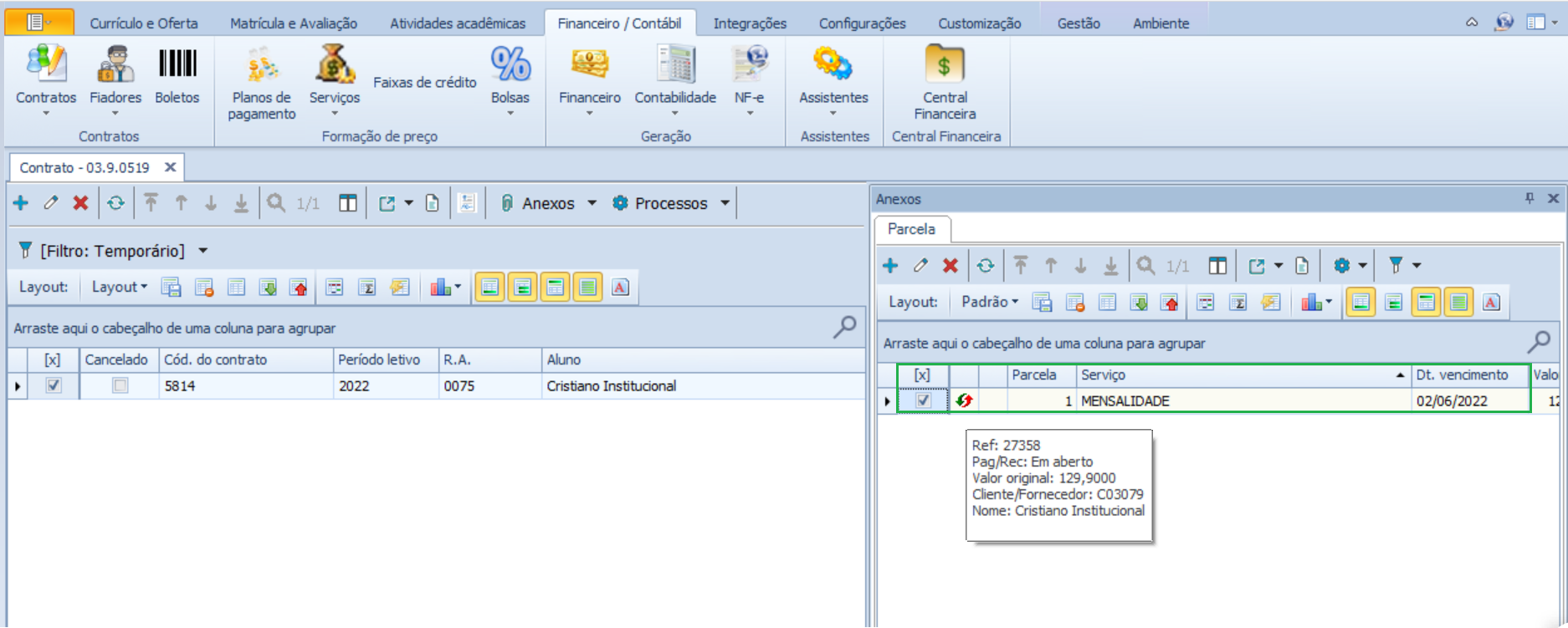Toggle the 'A' font button in Anexos layout bar
The width and height of the screenshot is (1568, 628).
1491,303
